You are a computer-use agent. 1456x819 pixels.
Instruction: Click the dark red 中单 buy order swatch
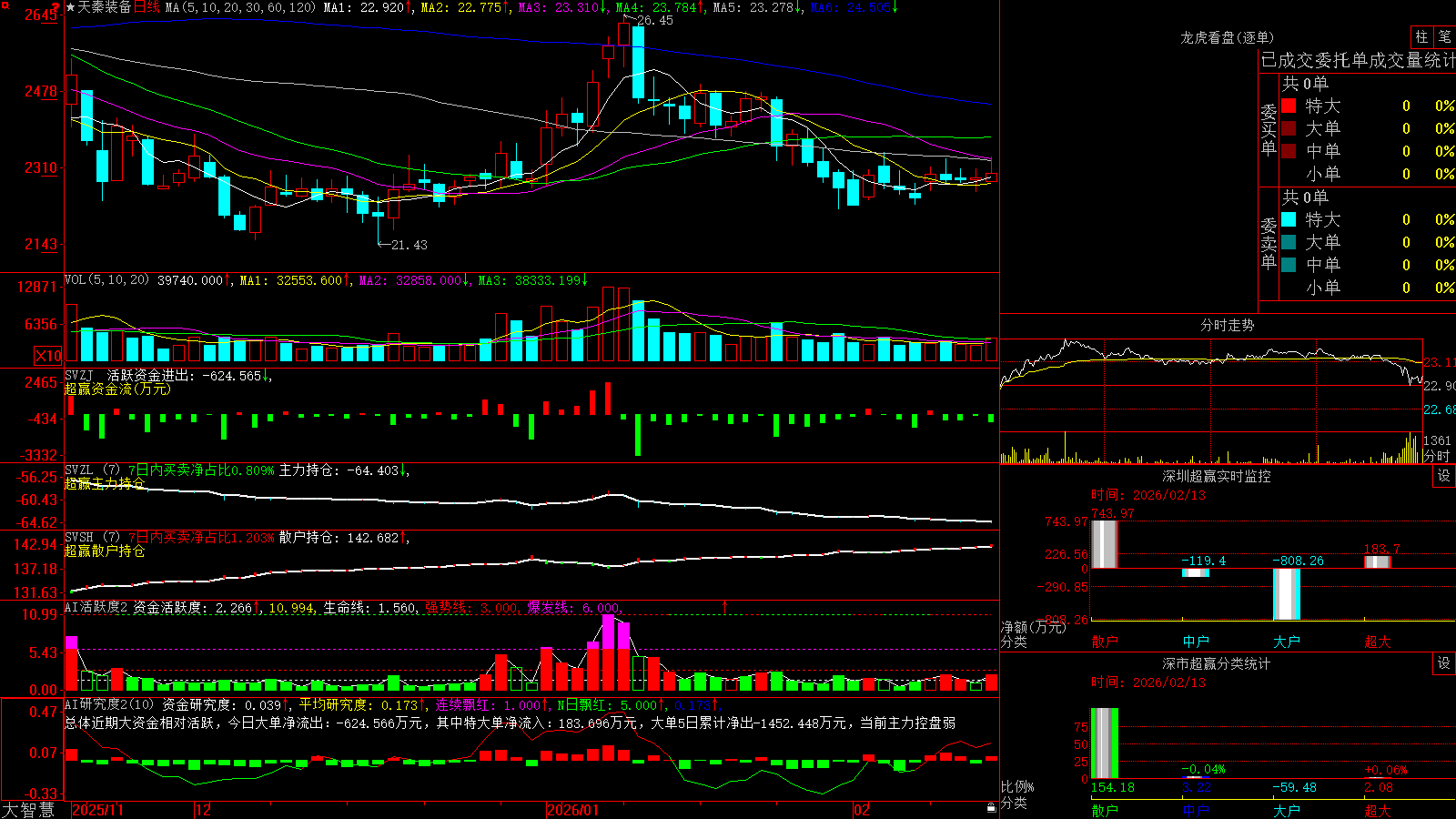coord(1289,151)
